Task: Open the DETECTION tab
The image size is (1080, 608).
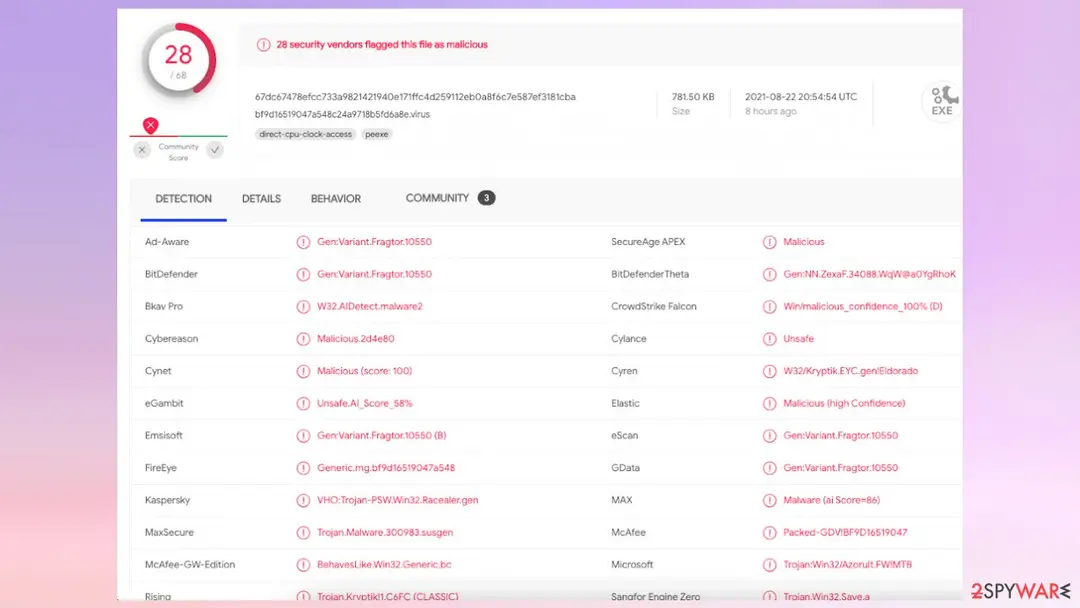Action: tap(183, 199)
